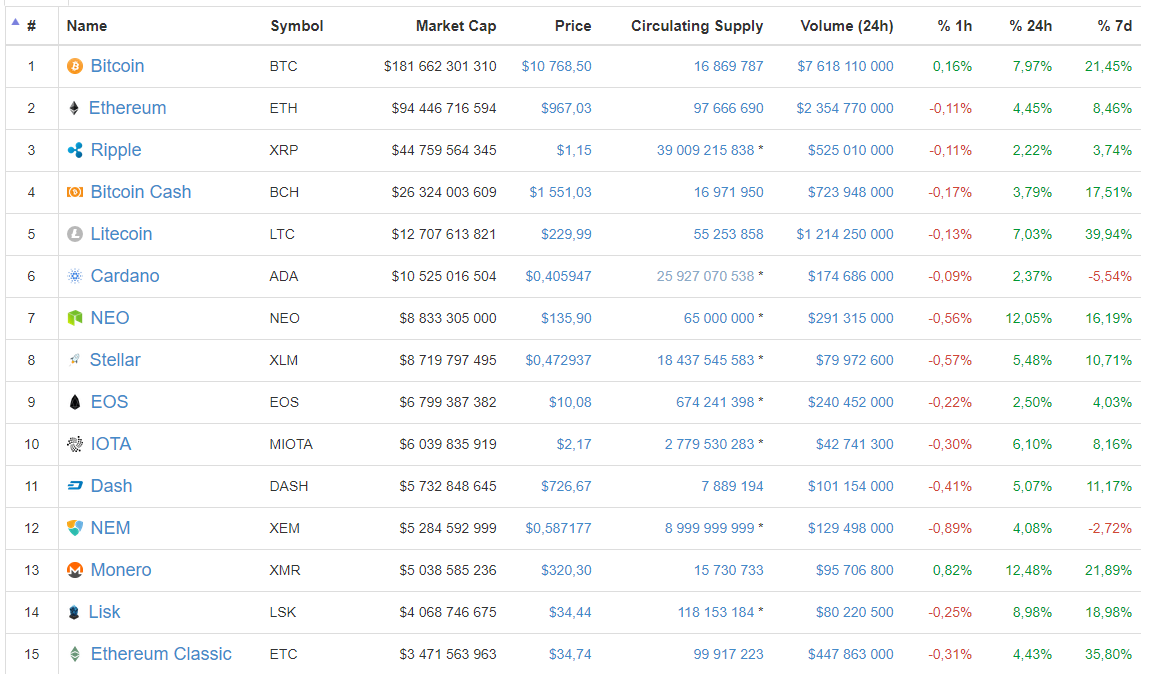
Task: Click Litecoin price $229,99
Action: (566, 235)
